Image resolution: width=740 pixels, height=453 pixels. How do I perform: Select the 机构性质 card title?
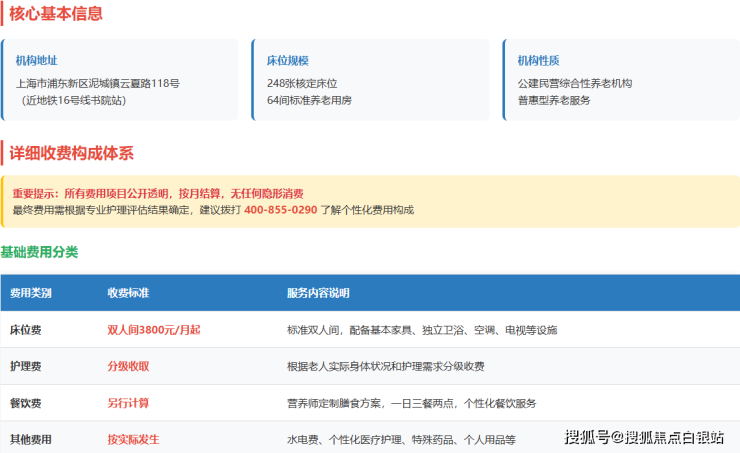pos(538,61)
